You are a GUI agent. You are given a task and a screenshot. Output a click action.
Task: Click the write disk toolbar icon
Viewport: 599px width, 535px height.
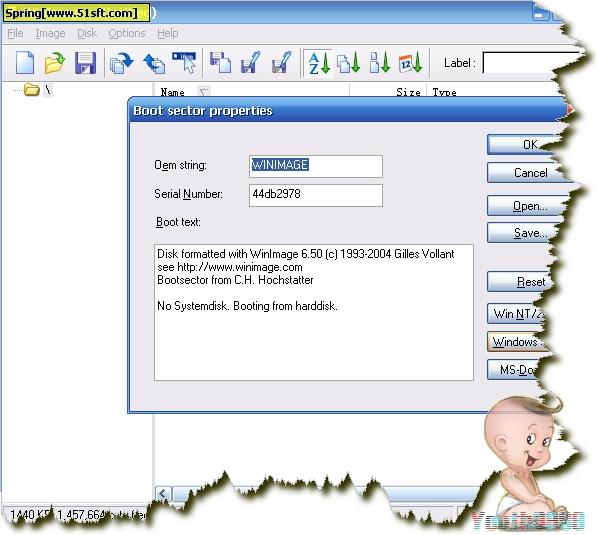click(154, 63)
